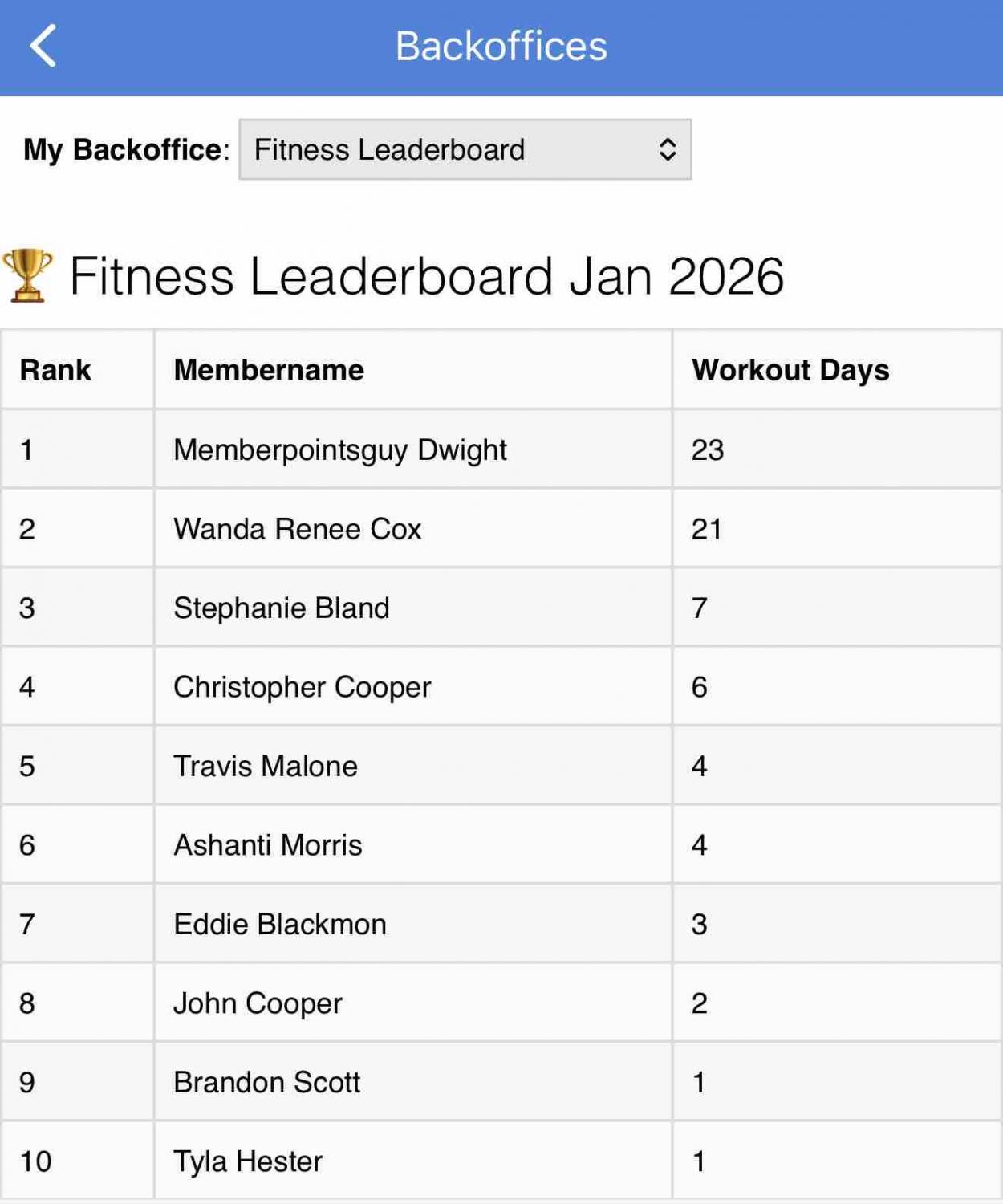This screenshot has width=1003, height=1204.
Task: Click the Fitness Leaderboard Jan 2026 heading
Action: click(x=426, y=276)
